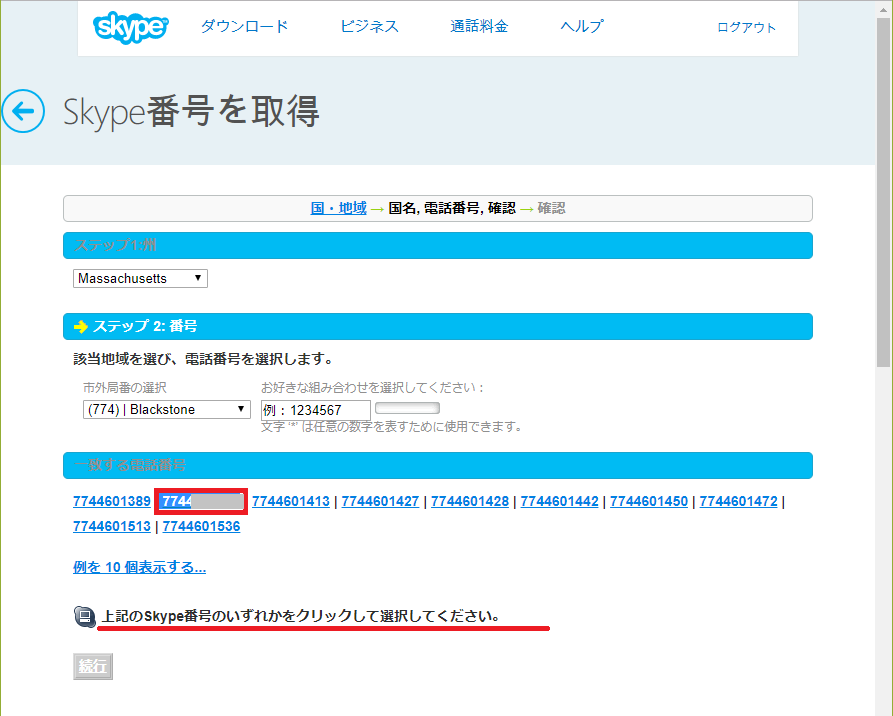Select phone number 7744601536
Viewport: 893px width, 716px height.
click(x=201, y=526)
